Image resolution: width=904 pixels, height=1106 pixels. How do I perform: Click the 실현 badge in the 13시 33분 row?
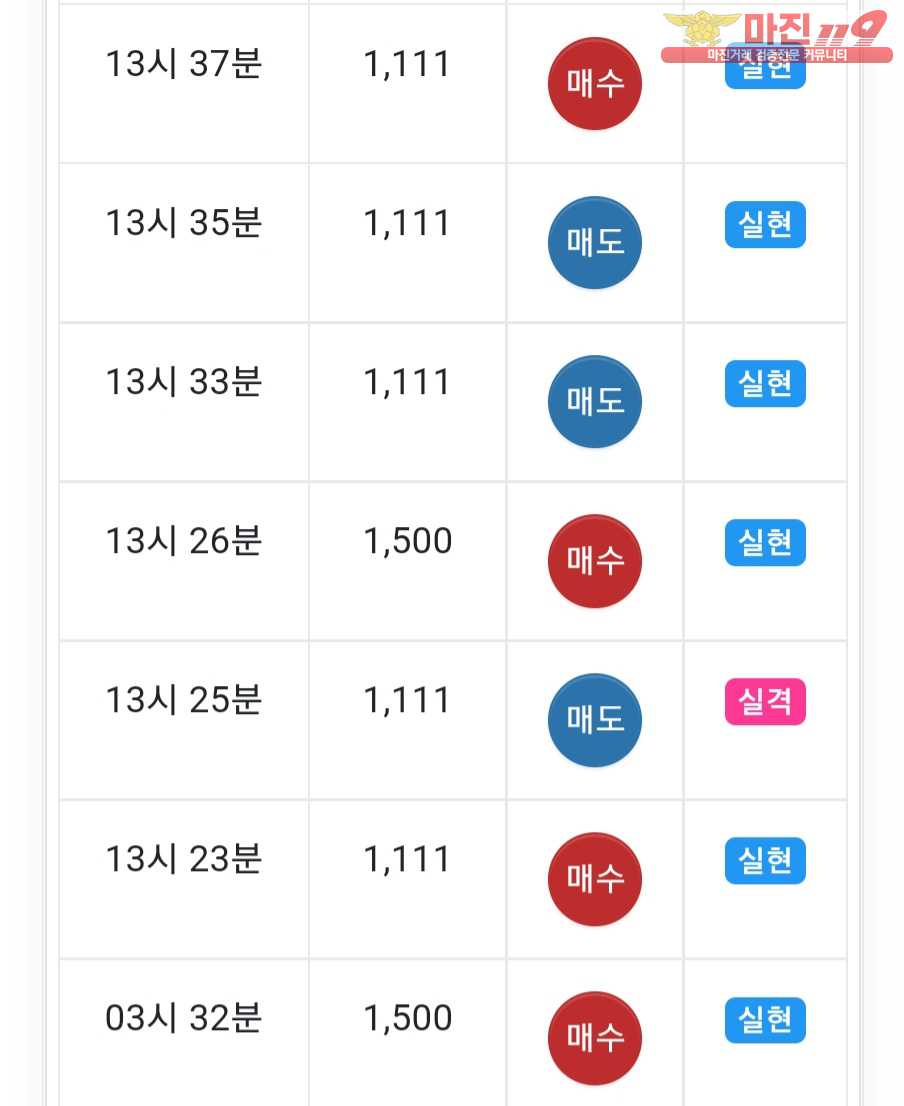tap(765, 384)
